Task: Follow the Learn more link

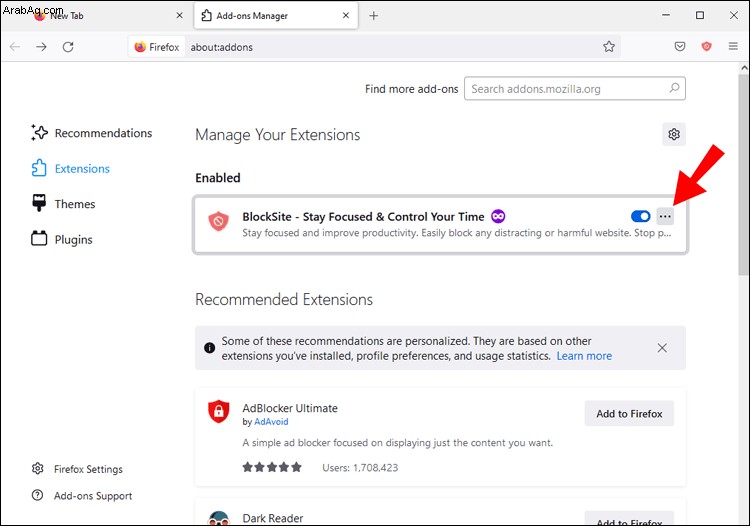Action: (x=584, y=356)
